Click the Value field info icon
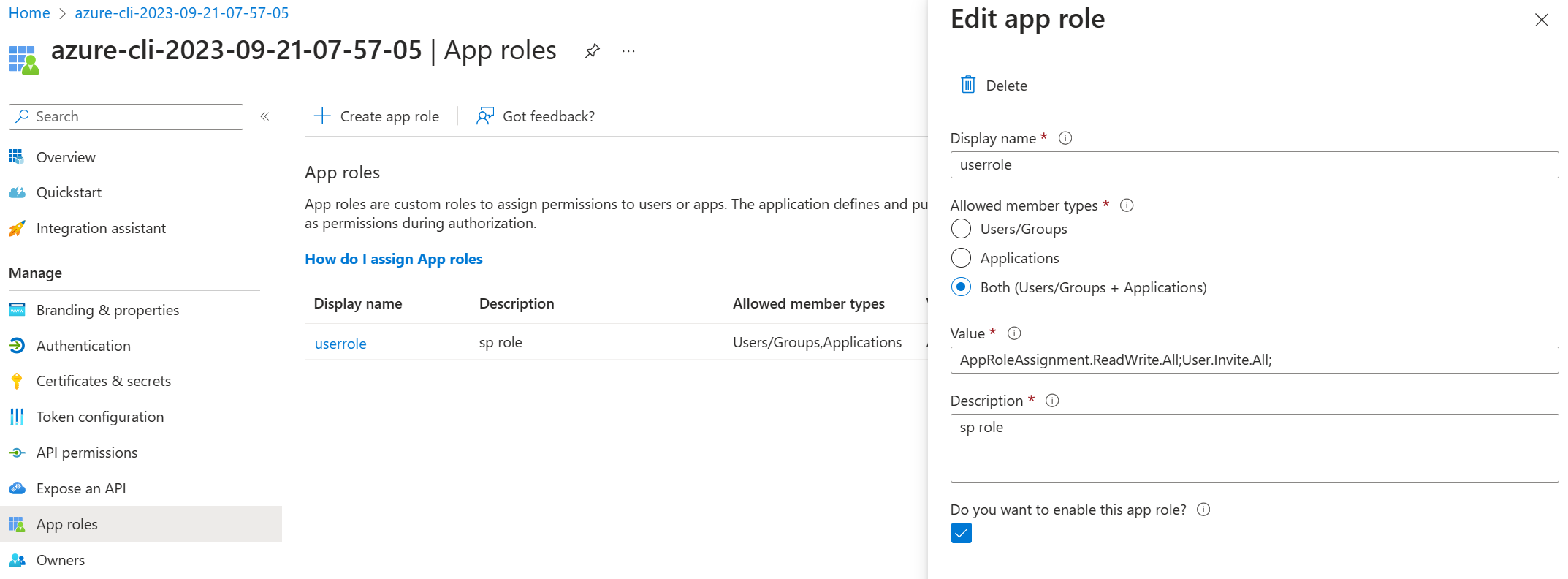Image resolution: width=1568 pixels, height=579 pixels. (x=1014, y=333)
